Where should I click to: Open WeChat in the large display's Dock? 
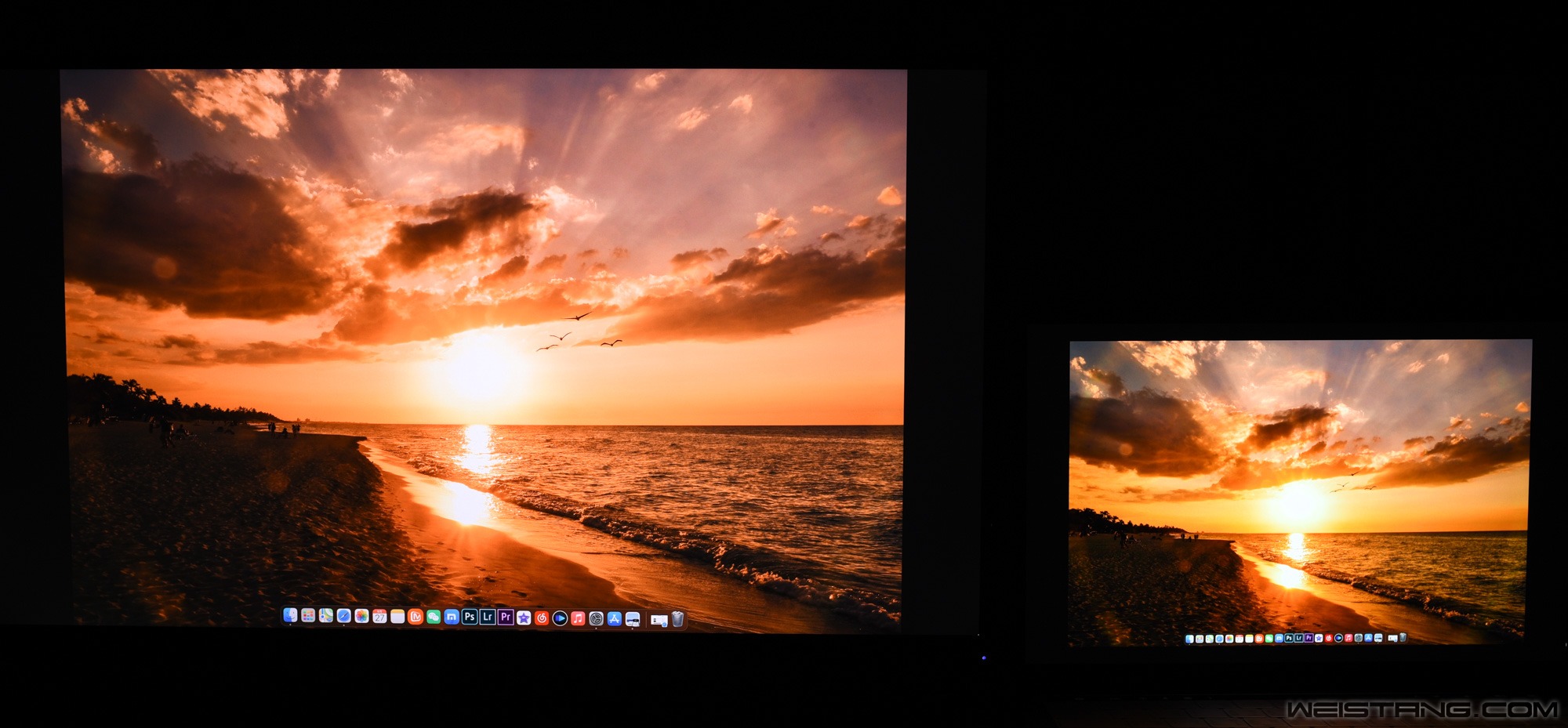click(434, 617)
